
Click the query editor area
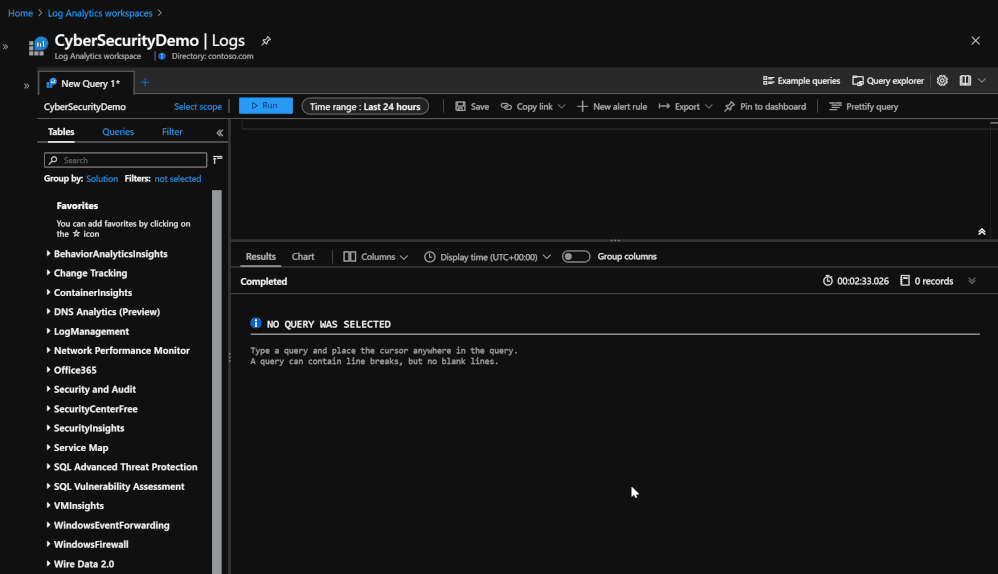pyautogui.click(x=611, y=178)
